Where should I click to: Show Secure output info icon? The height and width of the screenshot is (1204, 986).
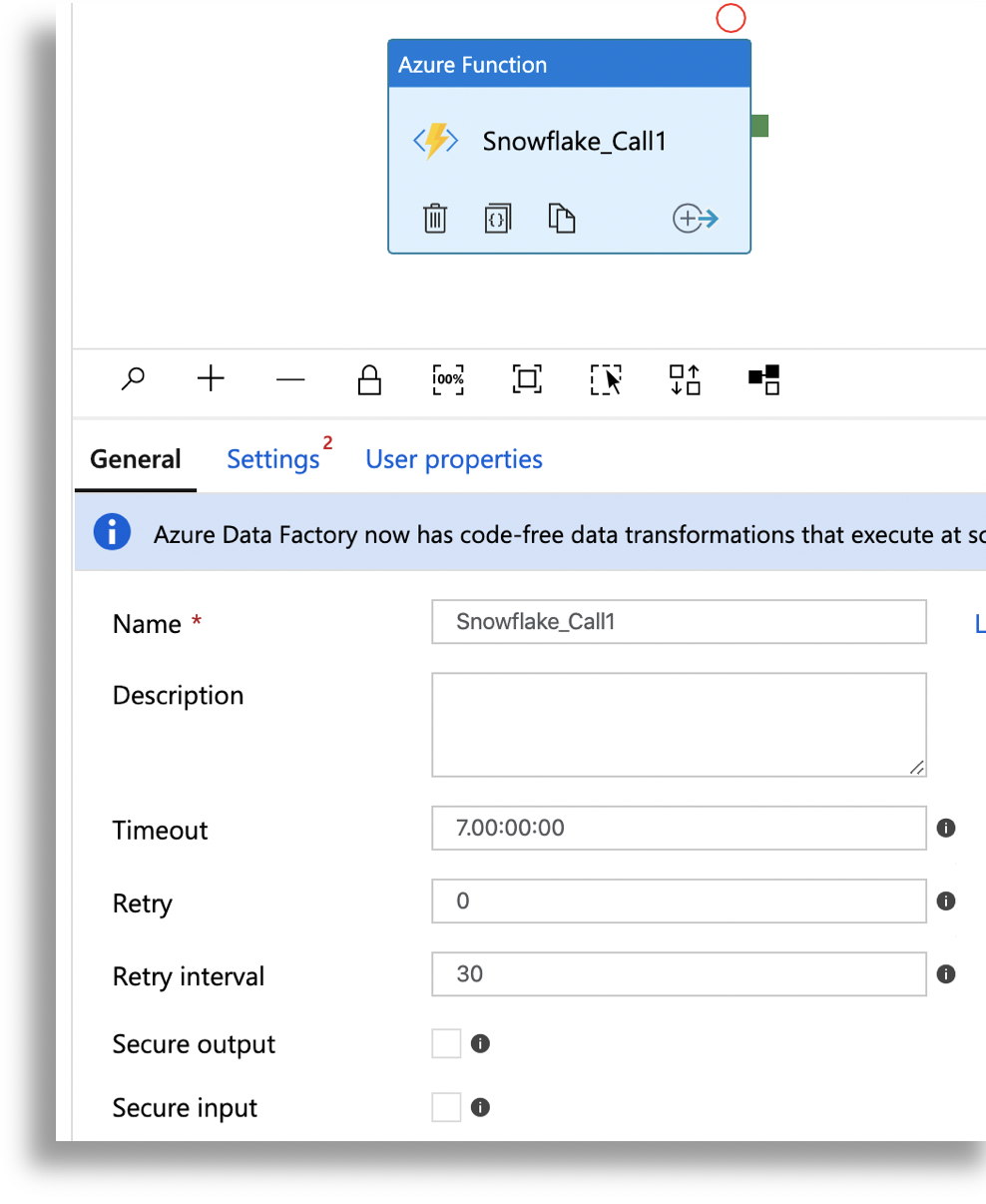[x=480, y=1043]
